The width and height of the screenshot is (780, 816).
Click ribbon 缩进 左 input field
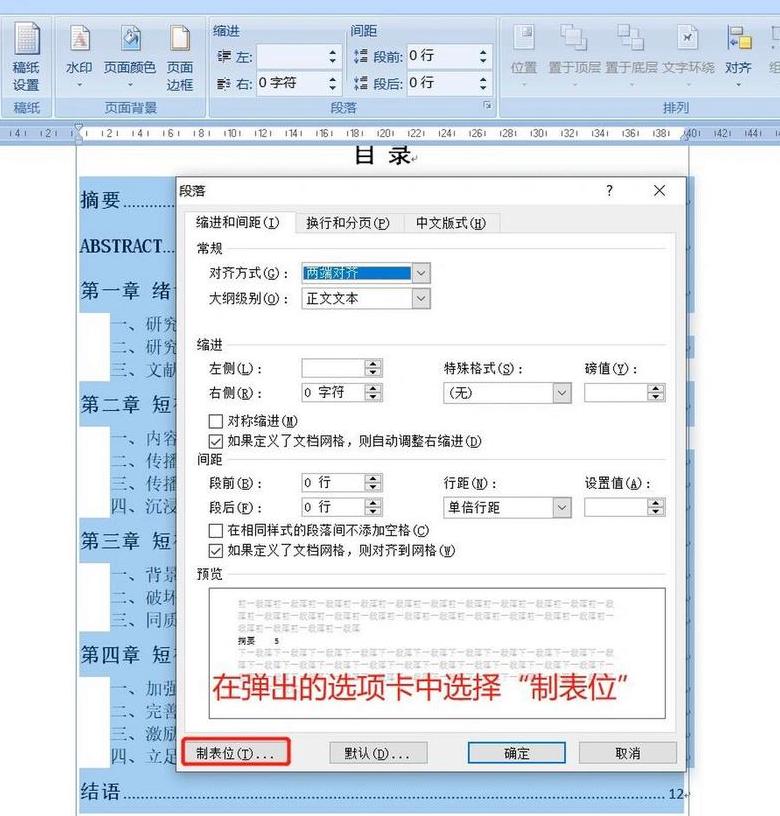291,56
